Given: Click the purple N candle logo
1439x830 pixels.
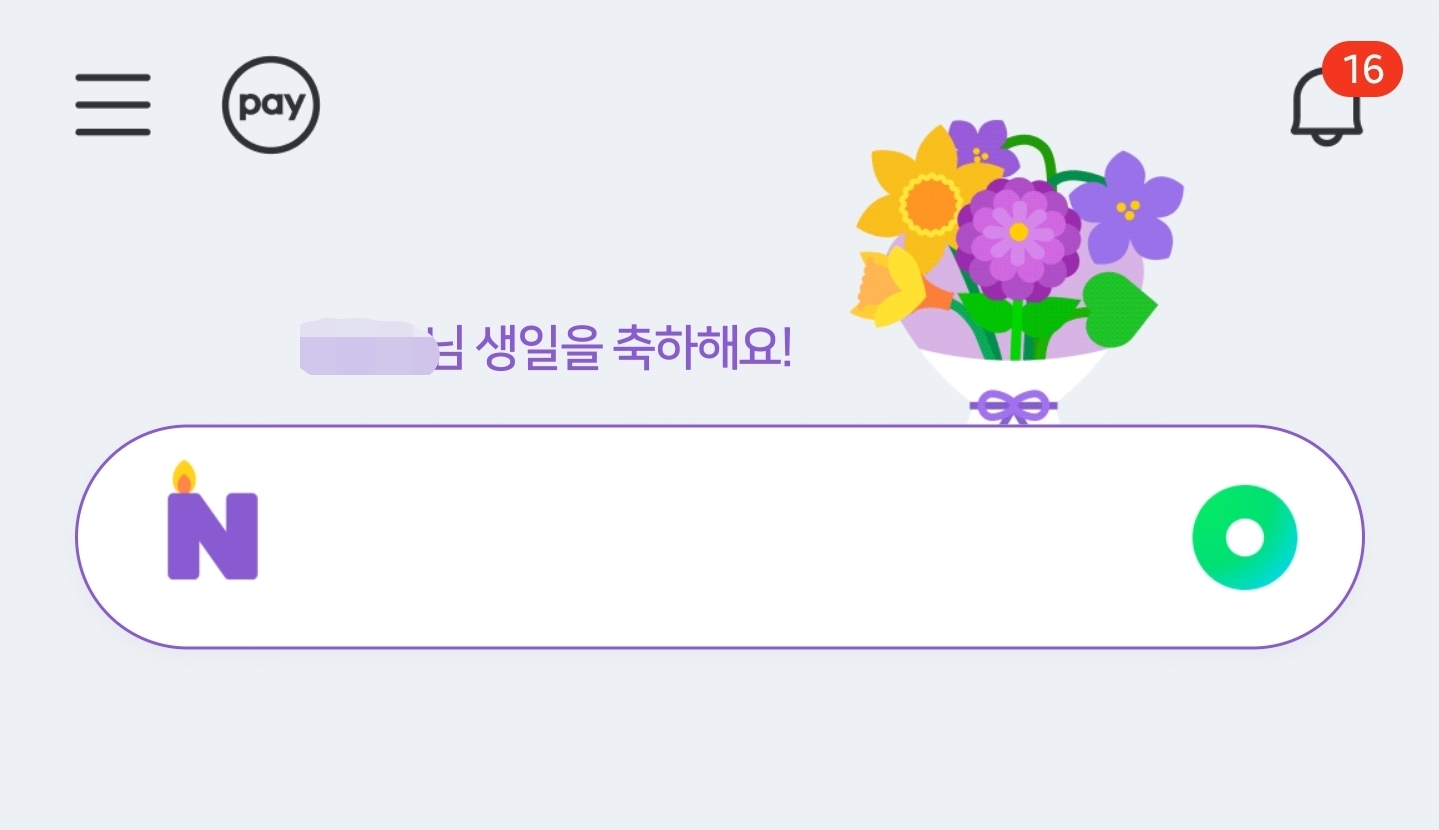Looking at the screenshot, I should 212,535.
